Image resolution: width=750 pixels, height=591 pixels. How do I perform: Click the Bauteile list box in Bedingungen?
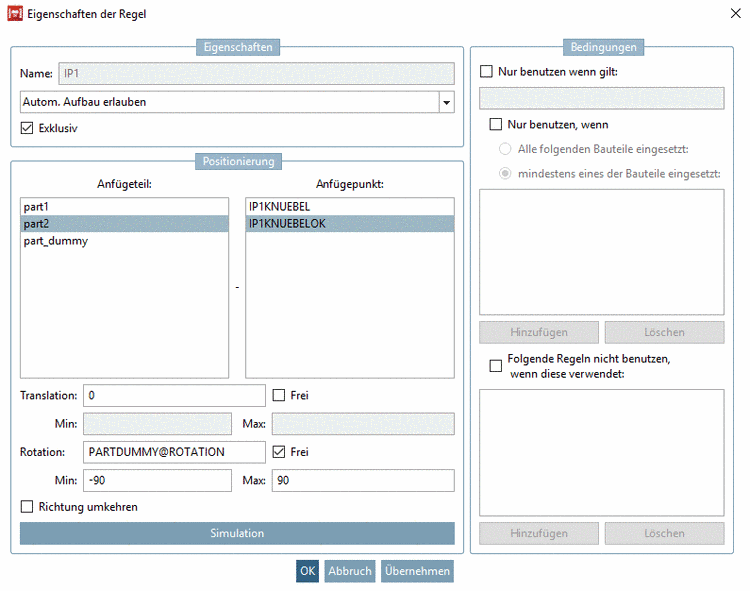(x=602, y=252)
